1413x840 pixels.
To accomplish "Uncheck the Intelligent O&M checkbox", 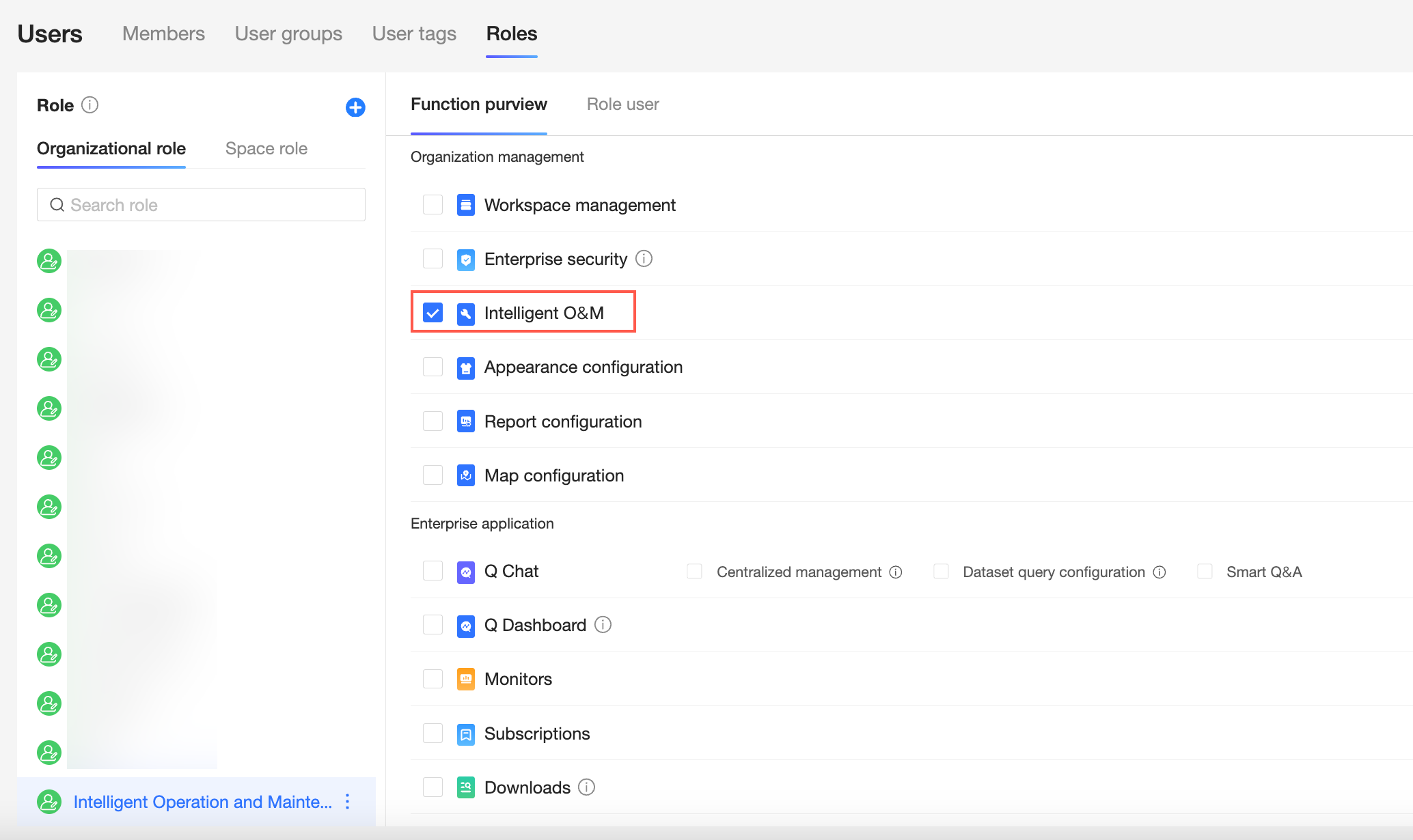I will [x=433, y=313].
